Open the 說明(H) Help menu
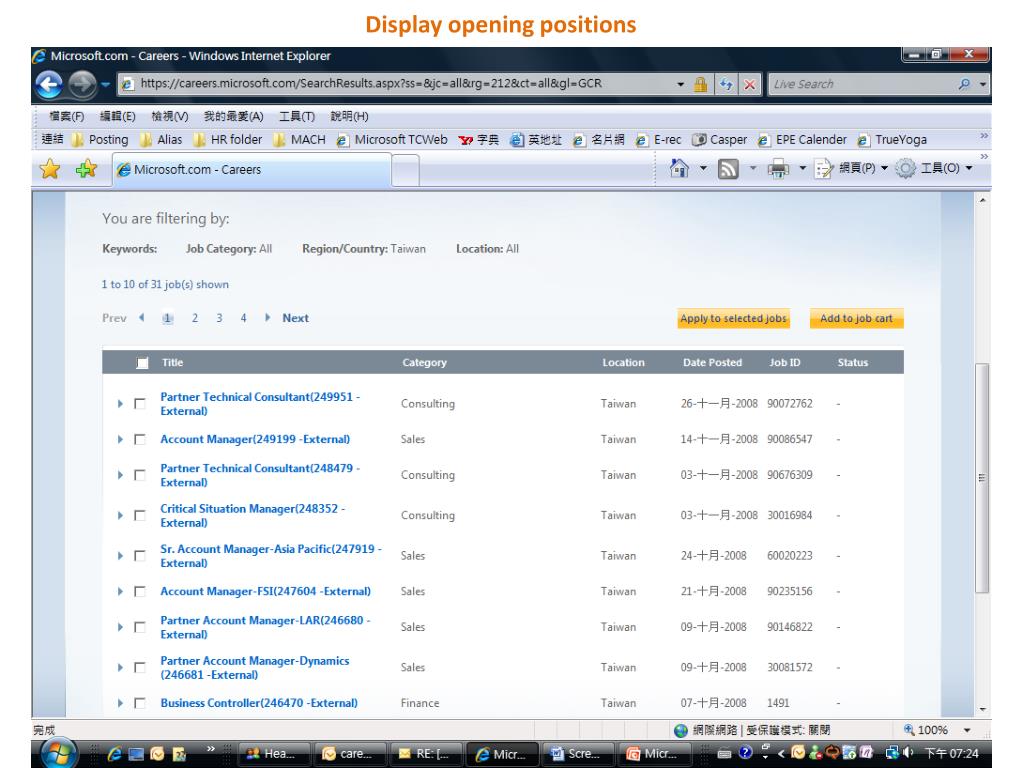 pyautogui.click(x=349, y=116)
